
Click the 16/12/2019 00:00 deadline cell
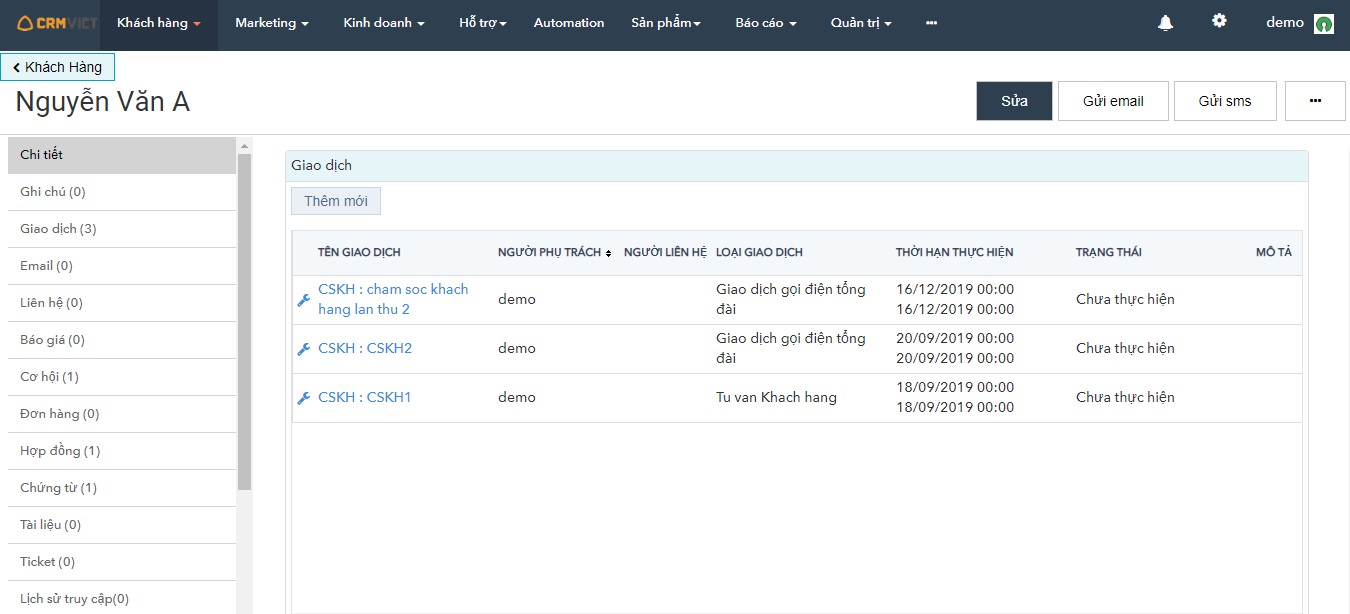[x=955, y=299]
